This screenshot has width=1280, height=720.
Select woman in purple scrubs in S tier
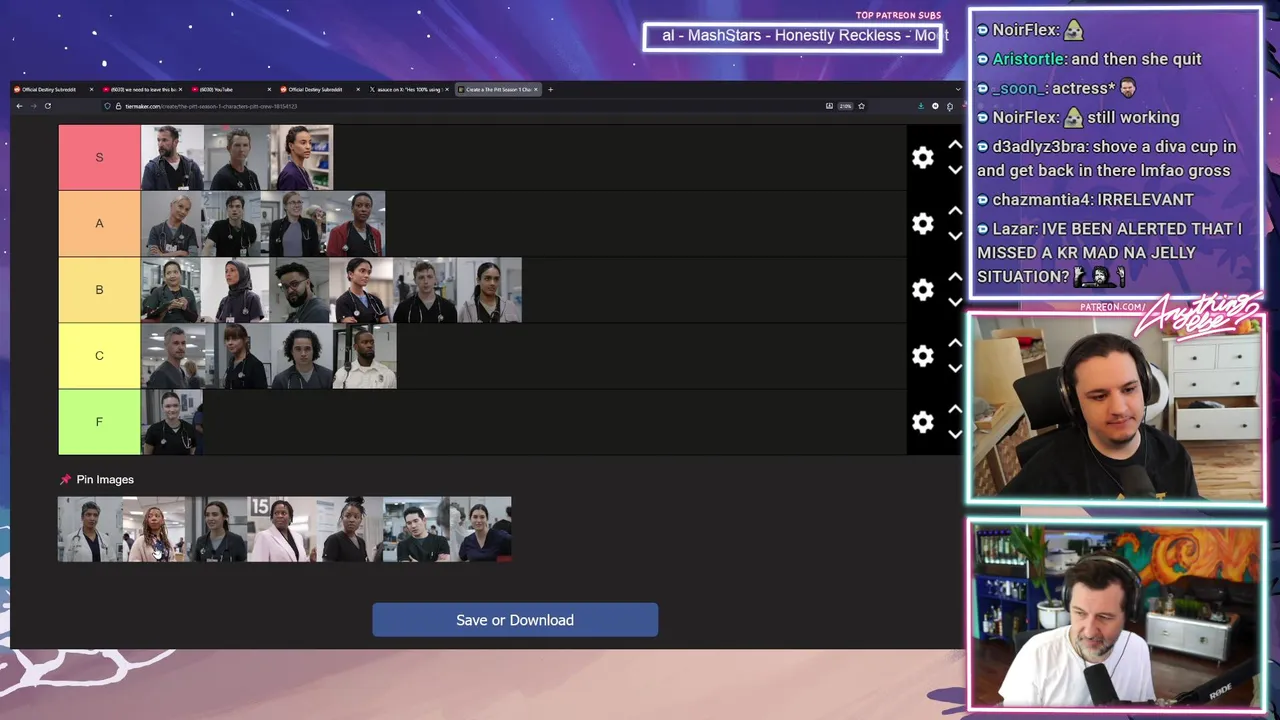(301, 157)
